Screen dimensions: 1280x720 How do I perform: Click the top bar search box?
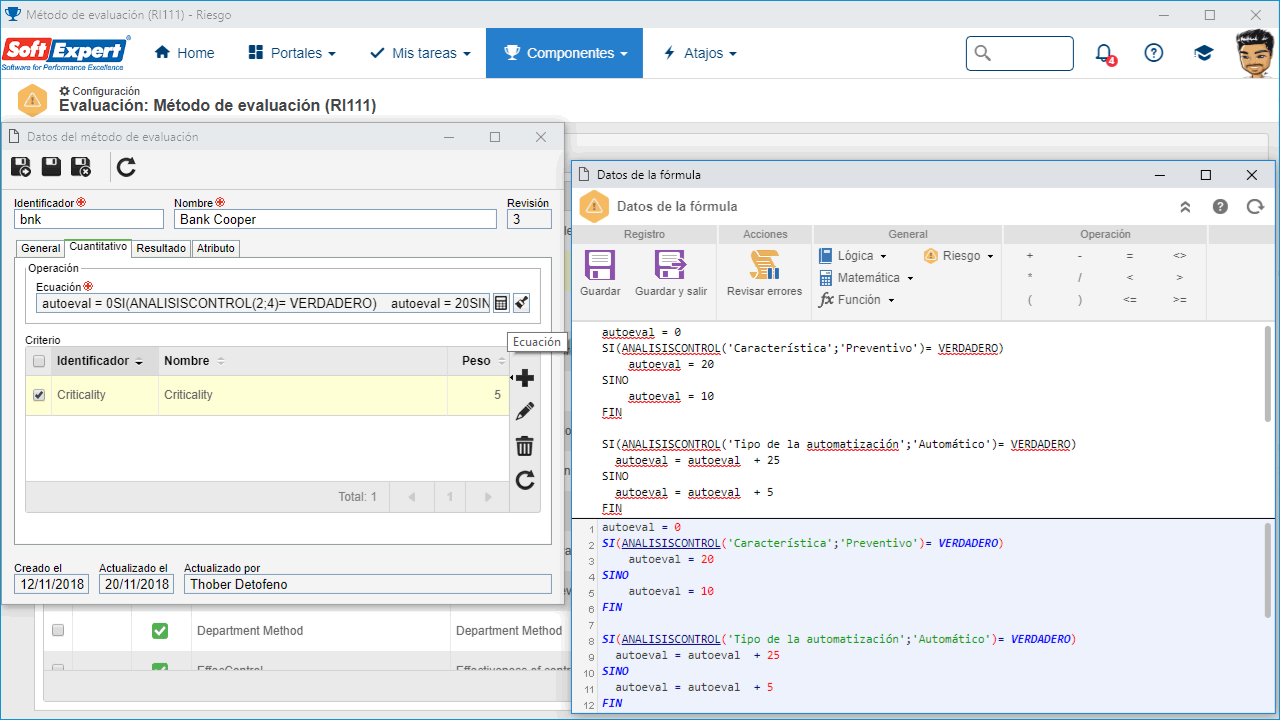tap(1020, 53)
